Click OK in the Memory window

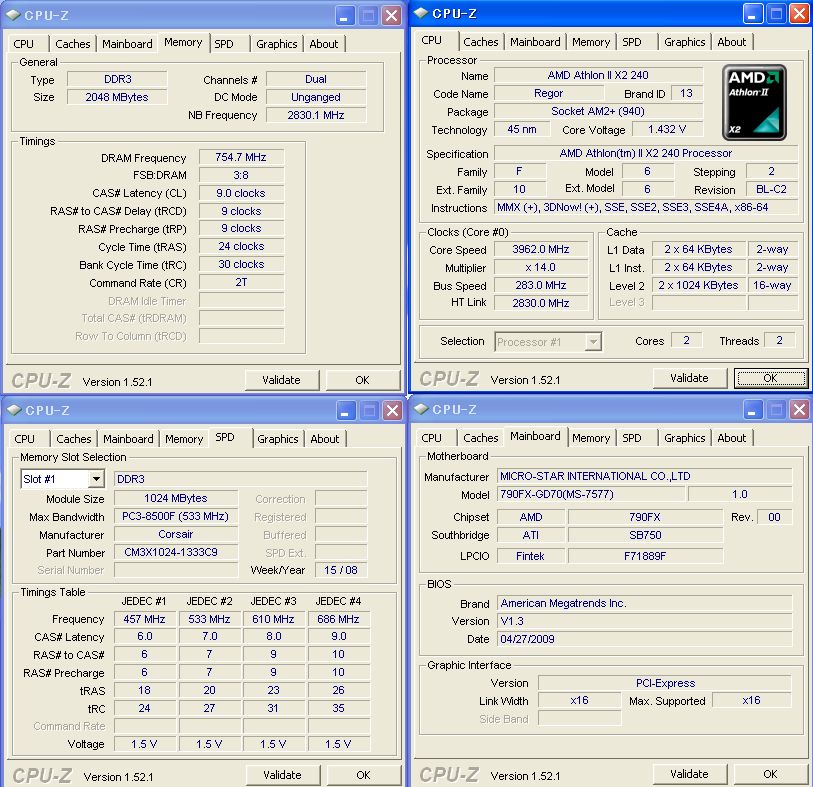pos(362,380)
